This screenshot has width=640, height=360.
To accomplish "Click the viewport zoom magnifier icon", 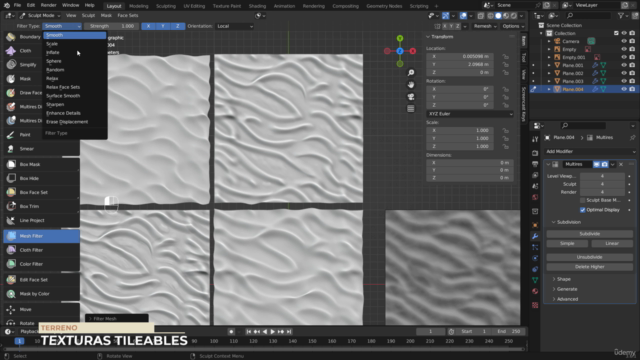I will (x=411, y=73).
